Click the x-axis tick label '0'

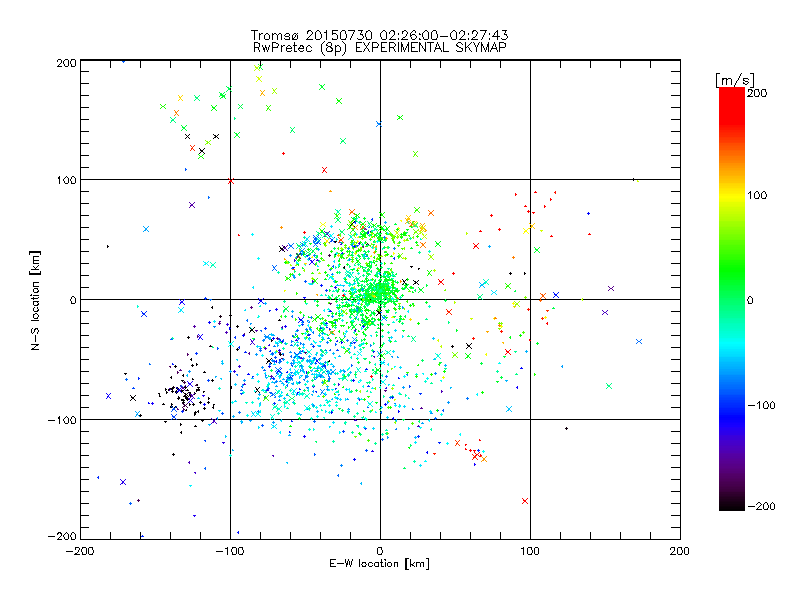pos(380,551)
